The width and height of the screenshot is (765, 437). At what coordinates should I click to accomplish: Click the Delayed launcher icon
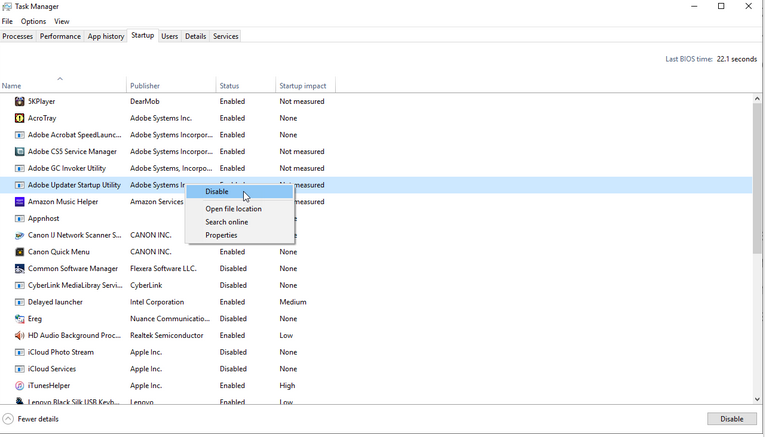[x=20, y=302]
